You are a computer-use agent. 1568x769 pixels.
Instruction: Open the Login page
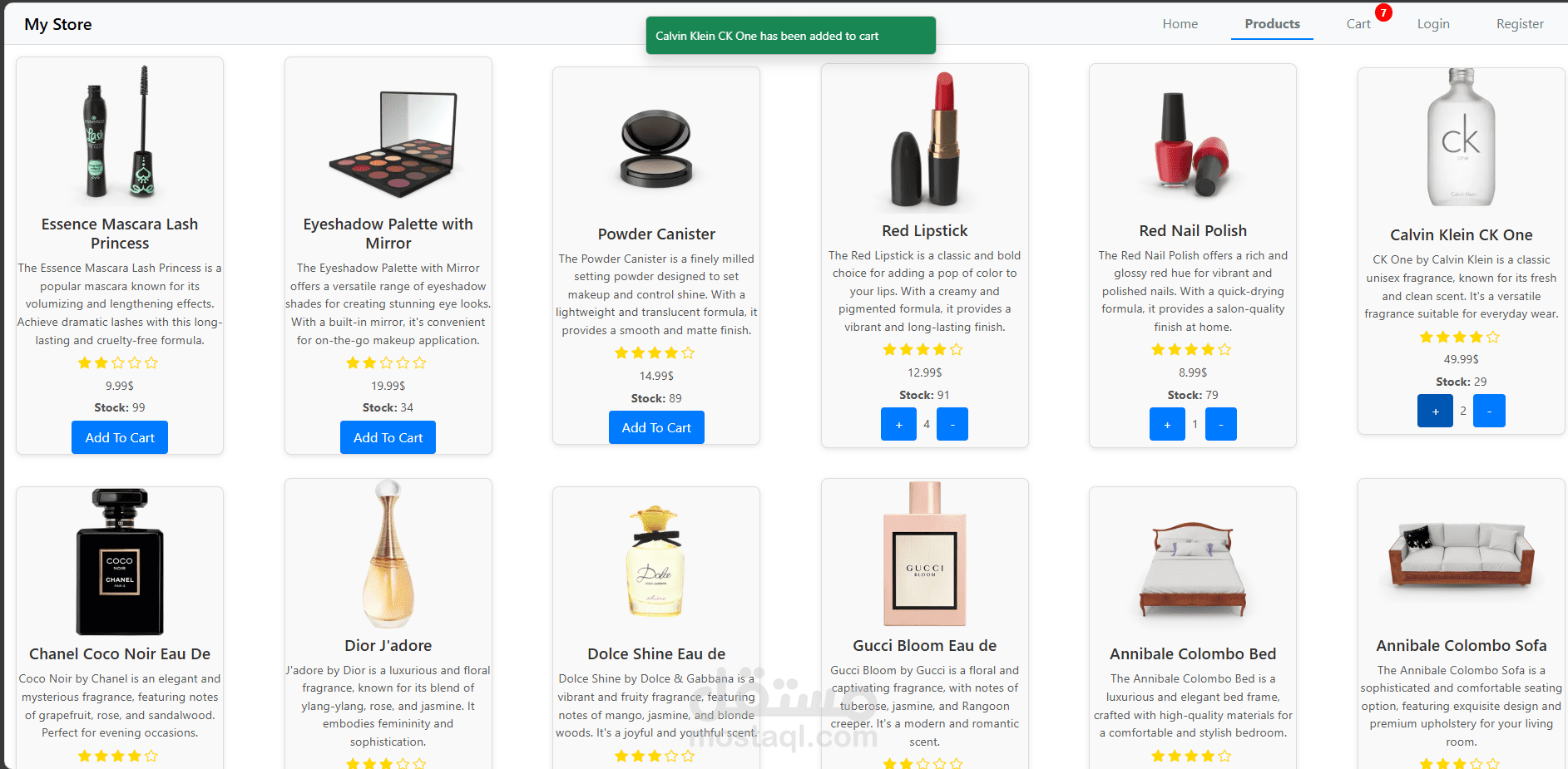[x=1433, y=24]
